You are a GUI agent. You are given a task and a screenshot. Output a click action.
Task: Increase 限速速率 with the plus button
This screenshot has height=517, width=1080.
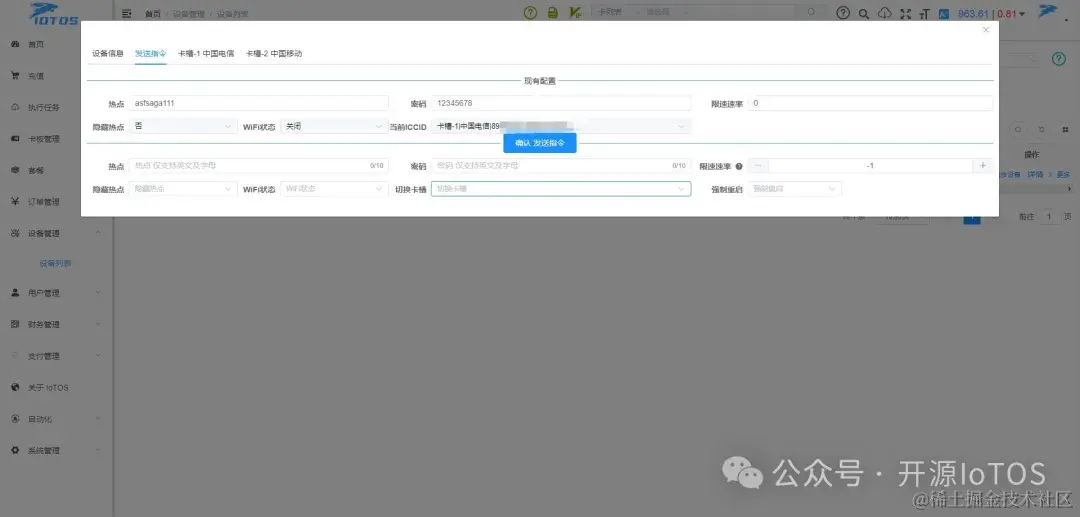coord(983,166)
